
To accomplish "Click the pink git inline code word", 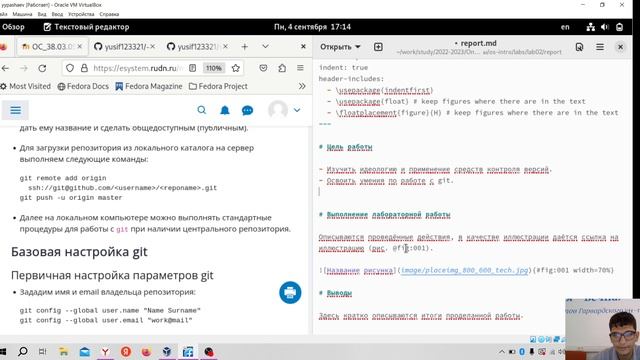I will (122, 229).
